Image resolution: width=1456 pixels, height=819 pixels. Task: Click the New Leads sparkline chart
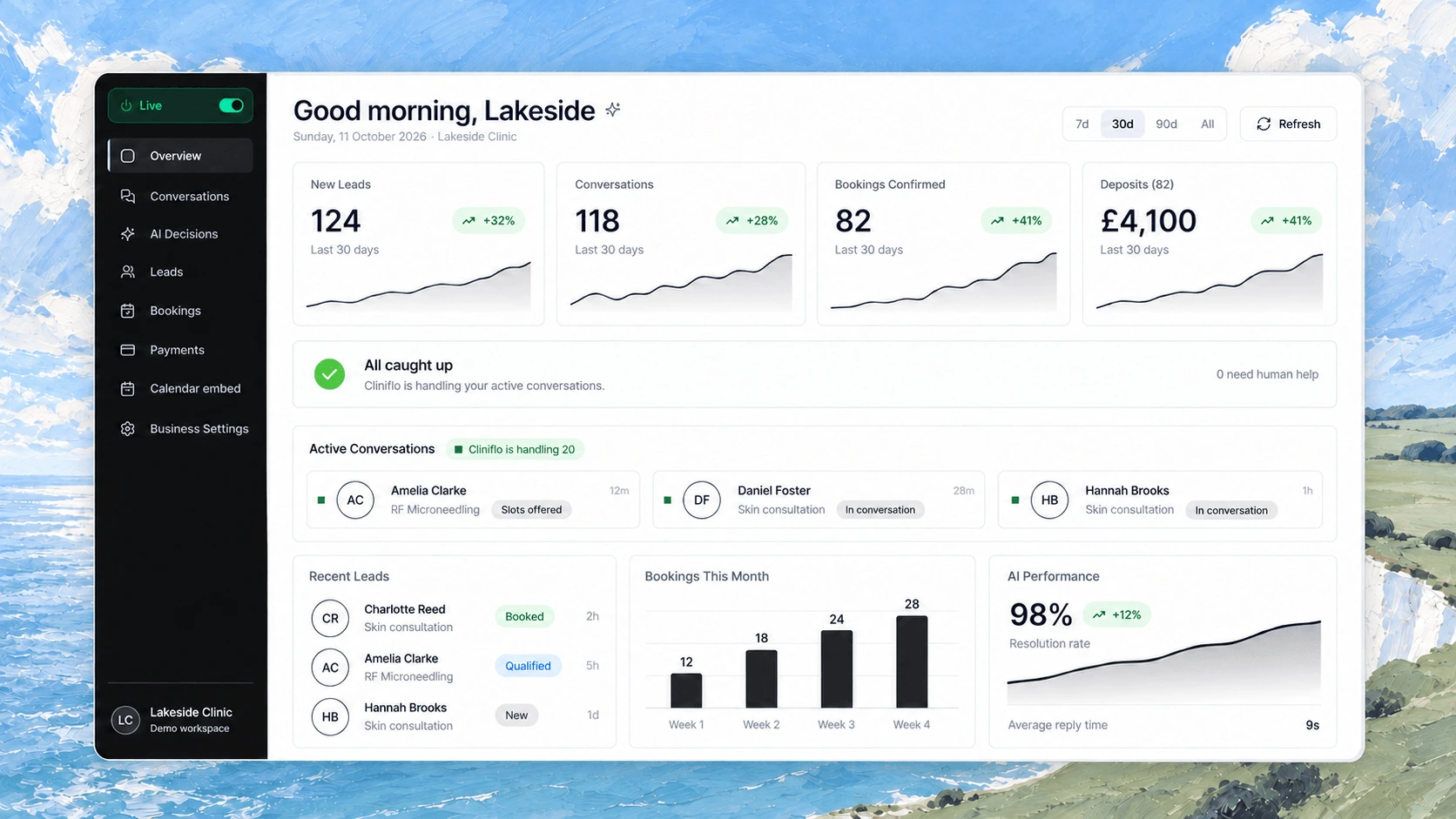click(418, 286)
